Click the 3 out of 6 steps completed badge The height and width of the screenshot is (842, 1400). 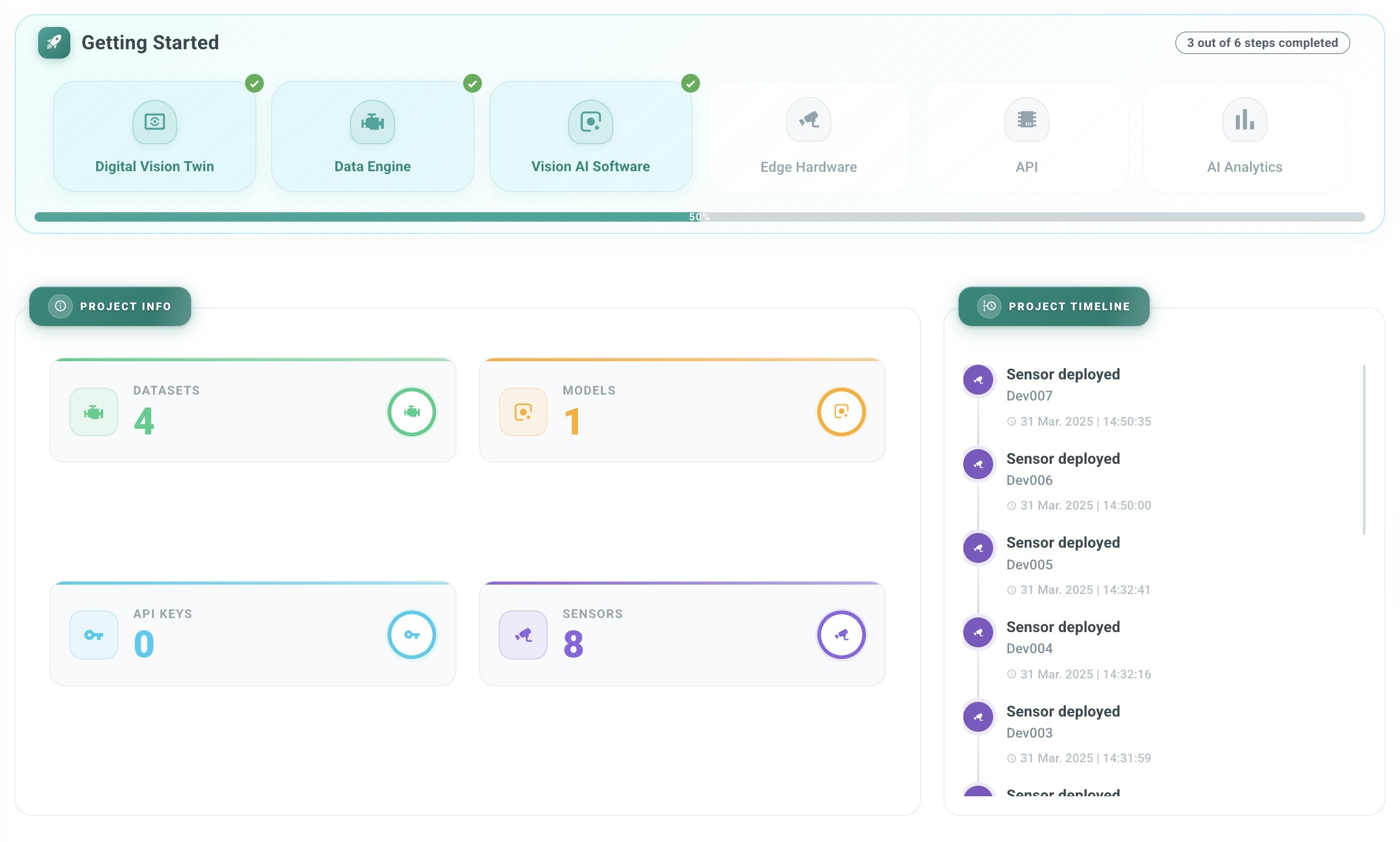pos(1262,43)
